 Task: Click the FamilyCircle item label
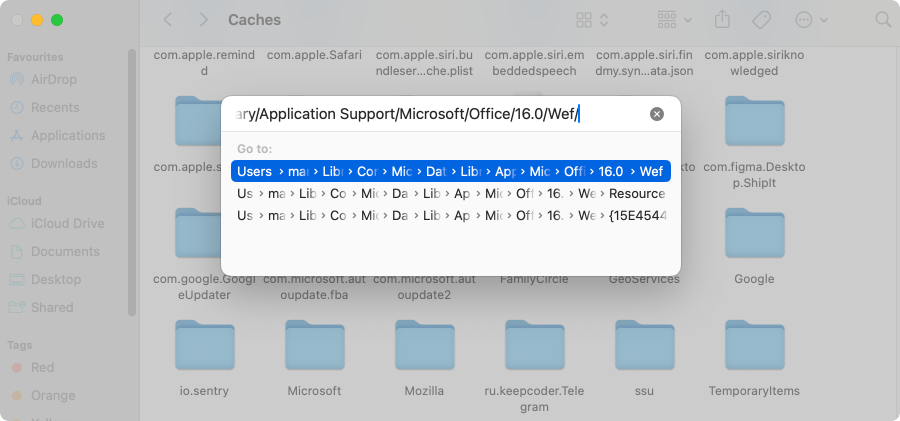[x=535, y=280]
